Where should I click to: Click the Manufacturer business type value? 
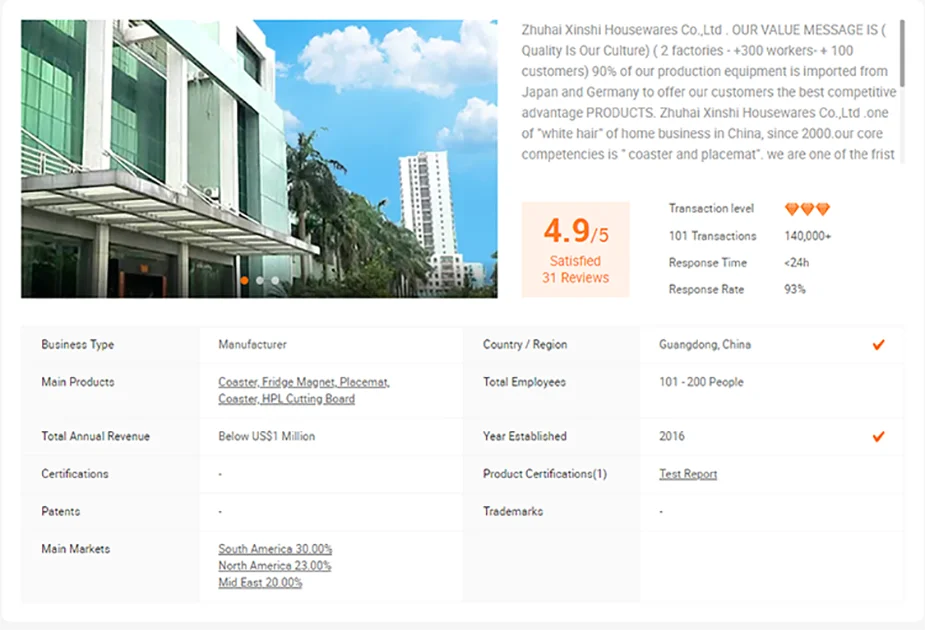coord(252,344)
